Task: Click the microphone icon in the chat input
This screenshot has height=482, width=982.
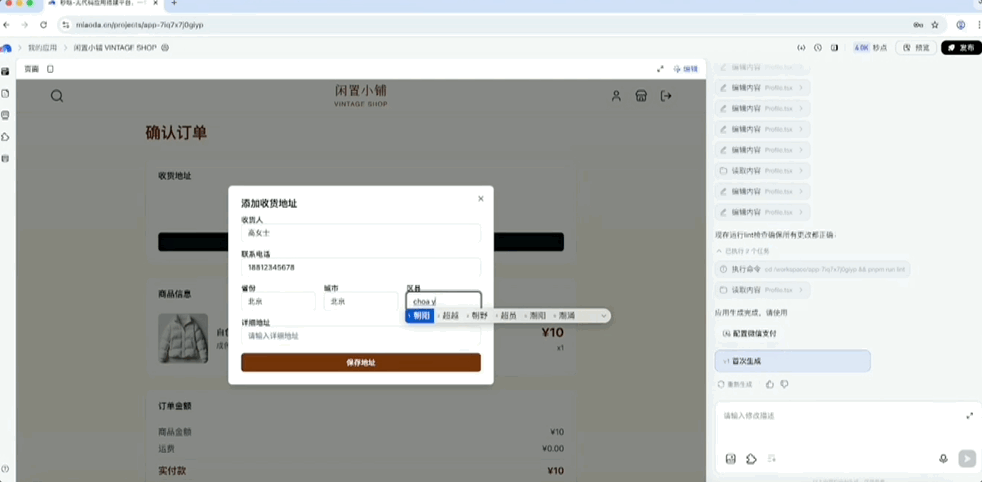Action: pyautogui.click(x=943, y=458)
